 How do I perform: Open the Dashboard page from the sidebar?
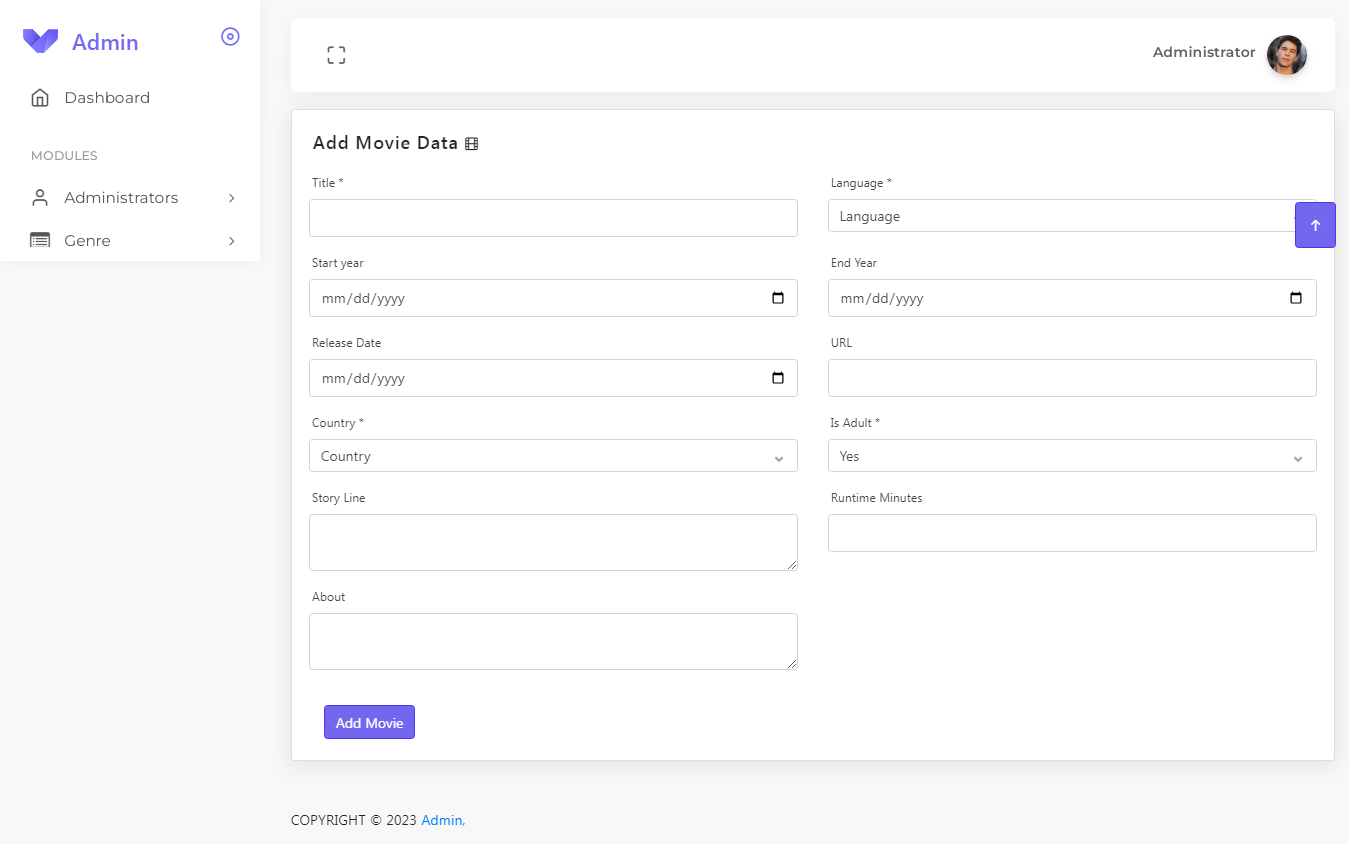tap(107, 97)
